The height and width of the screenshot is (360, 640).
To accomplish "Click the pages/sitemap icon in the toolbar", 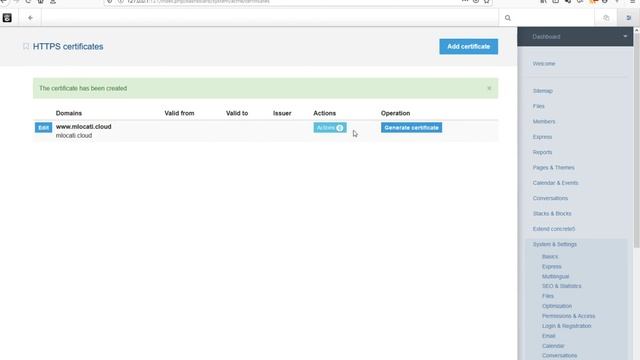I will tap(606, 18).
